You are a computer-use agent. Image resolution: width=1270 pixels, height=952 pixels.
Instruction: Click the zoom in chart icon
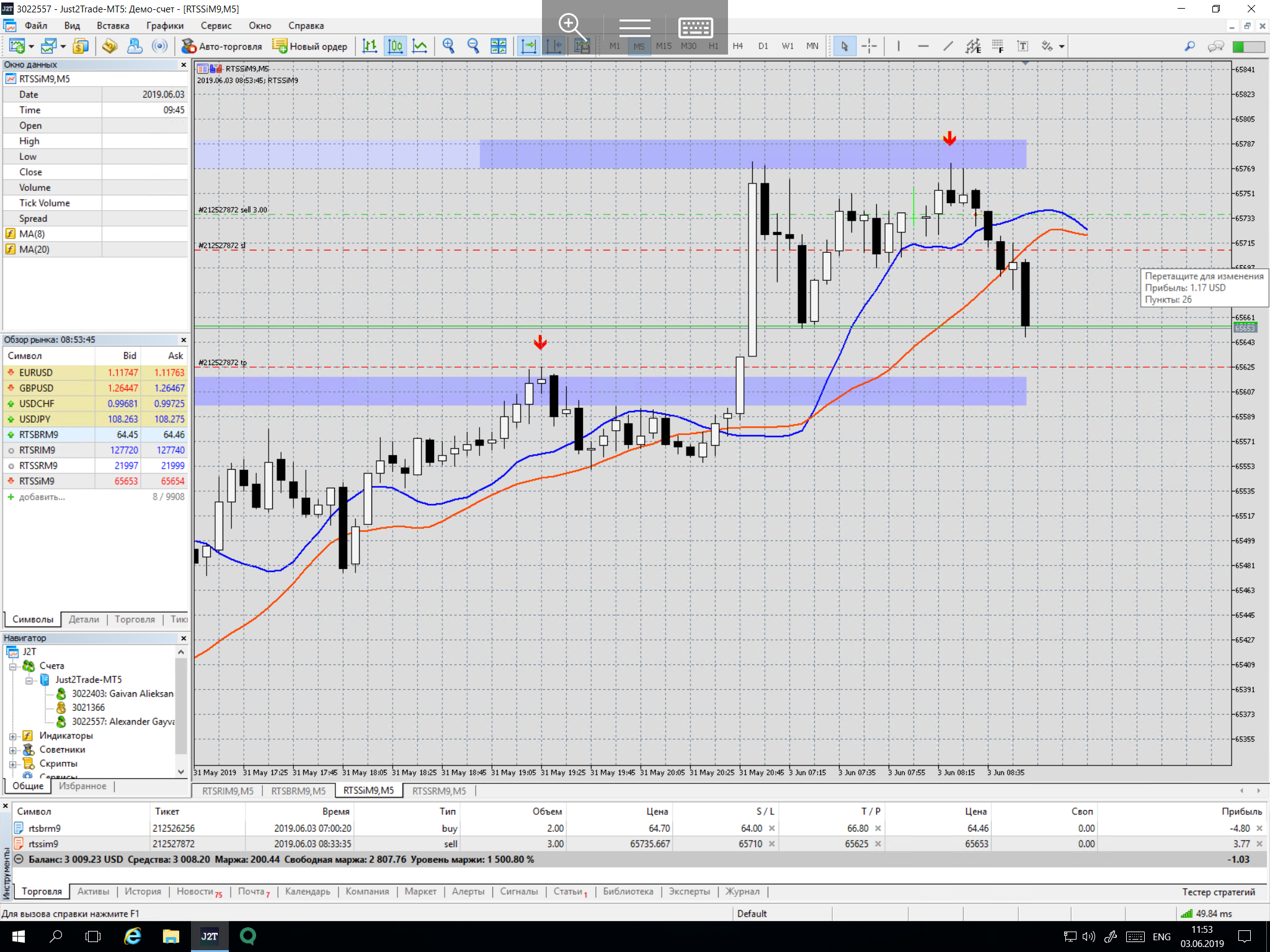[448, 46]
